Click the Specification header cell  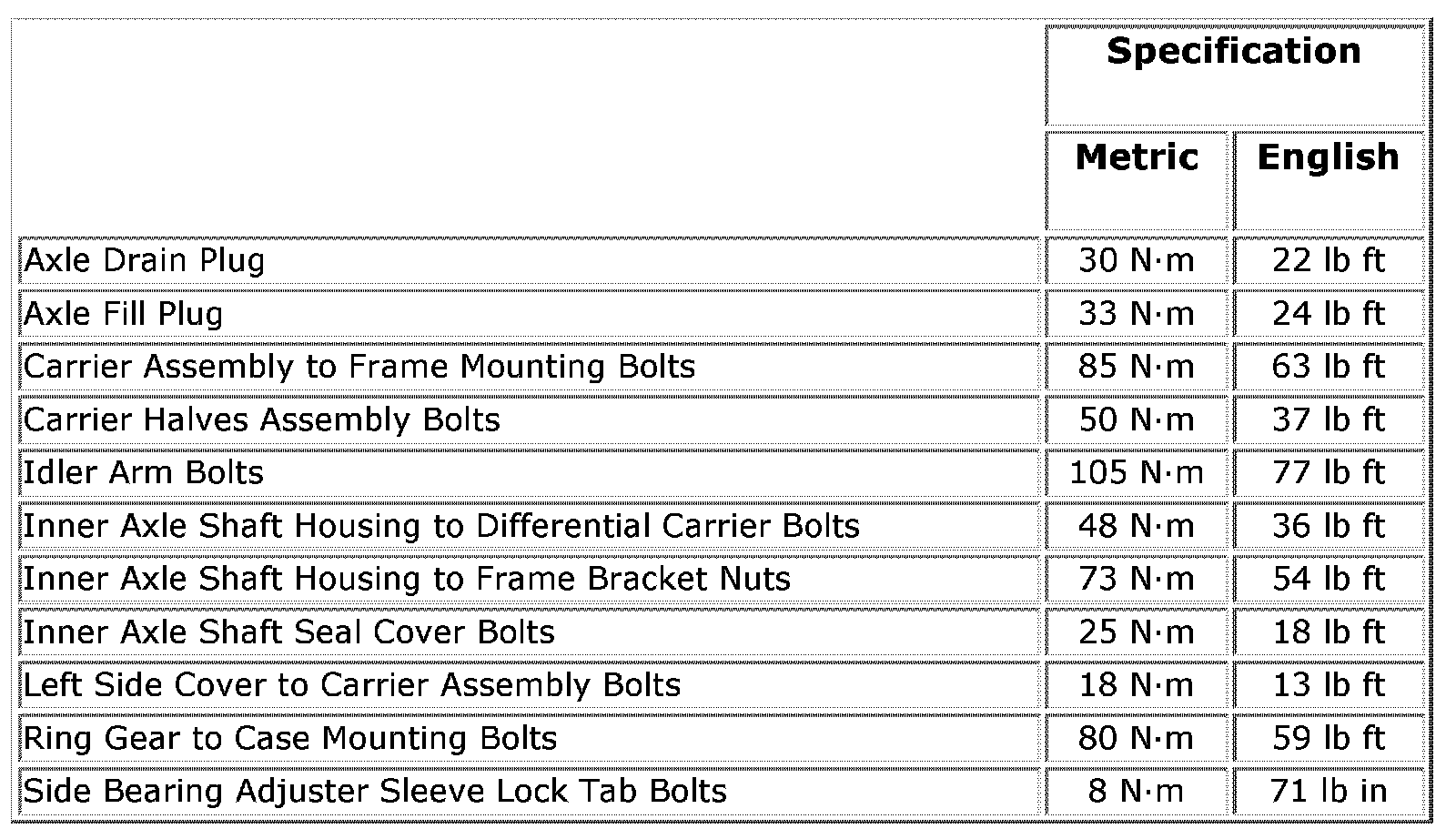[1233, 52]
